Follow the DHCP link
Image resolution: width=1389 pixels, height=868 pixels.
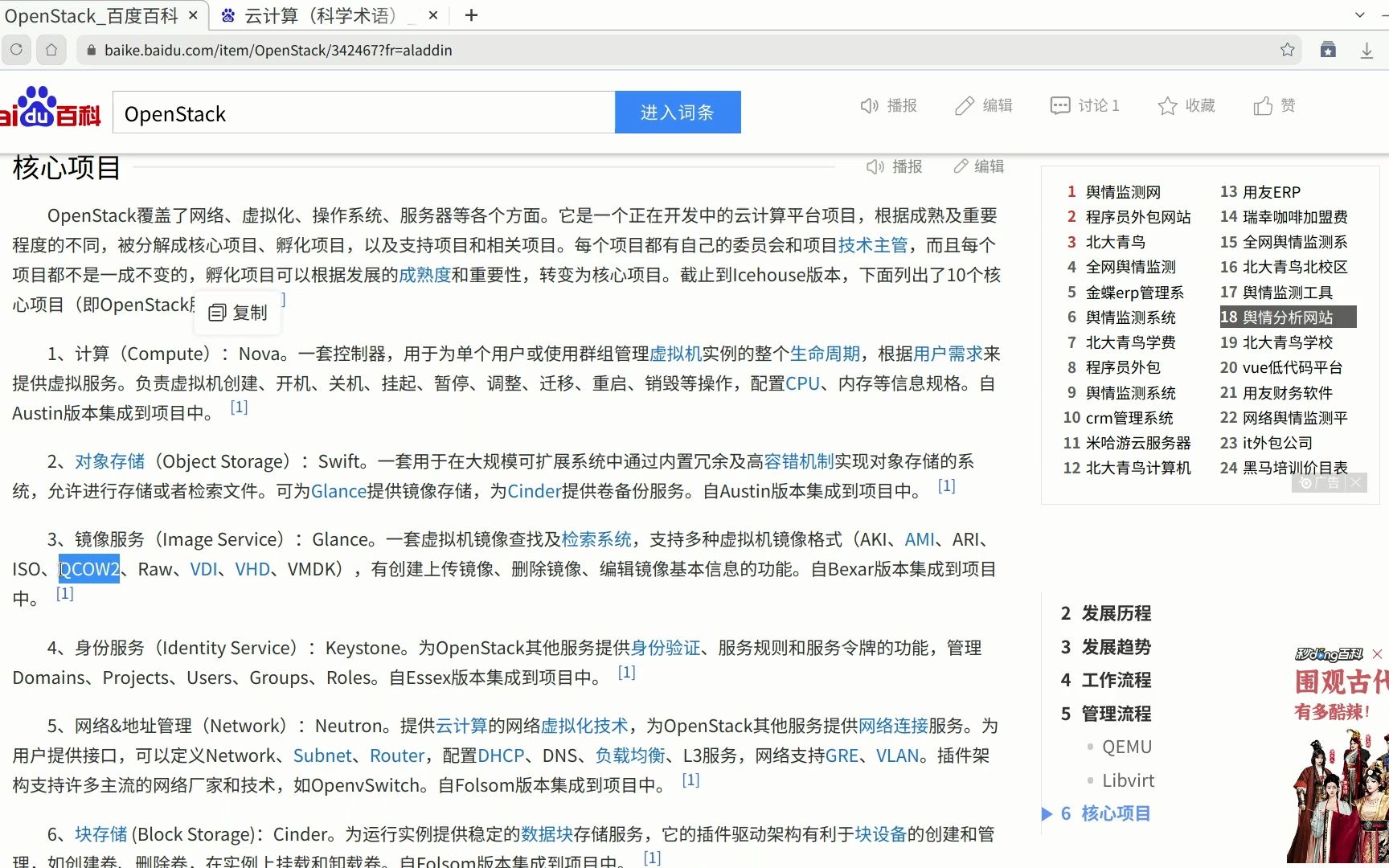coord(501,755)
